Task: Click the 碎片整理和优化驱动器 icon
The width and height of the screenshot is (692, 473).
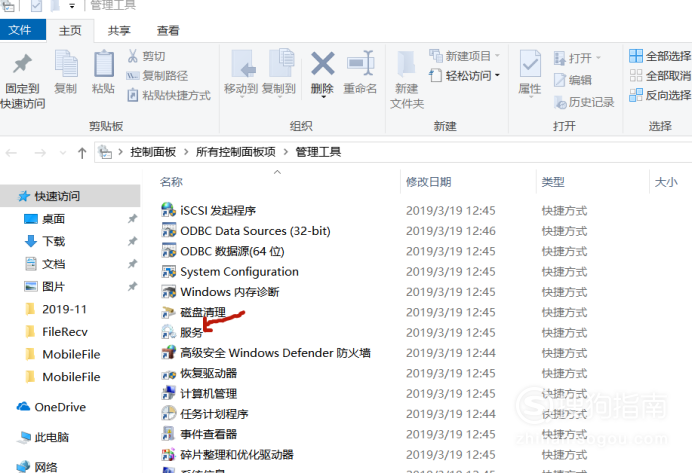Action: 168,454
